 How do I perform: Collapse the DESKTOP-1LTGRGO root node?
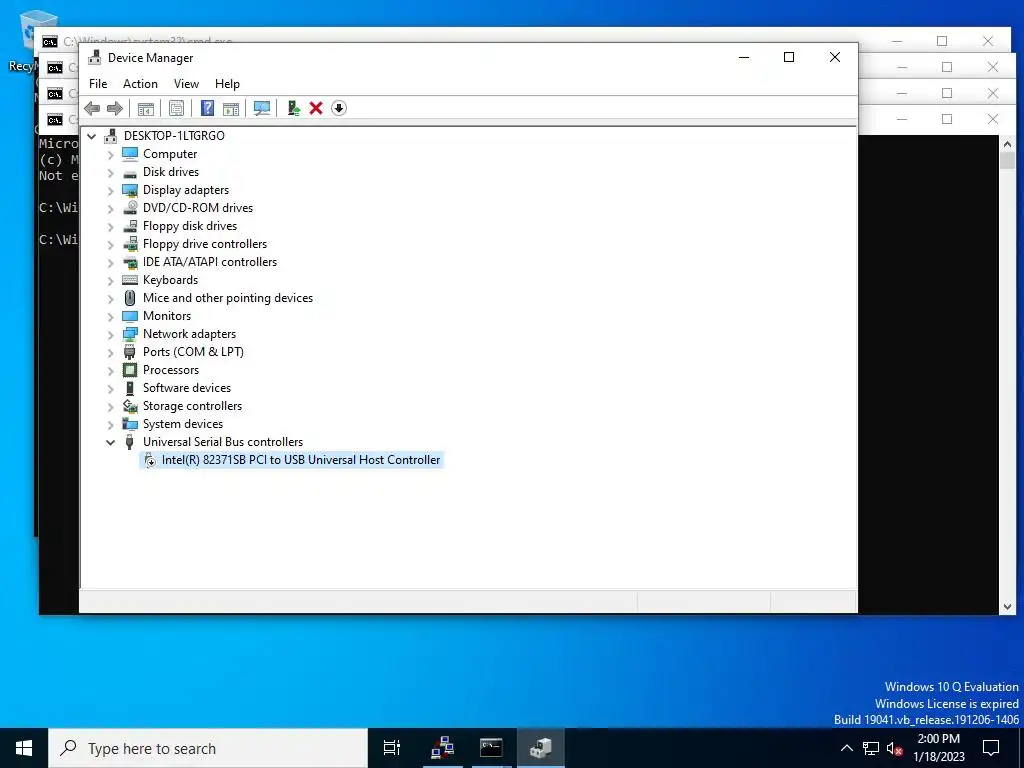[x=92, y=136]
